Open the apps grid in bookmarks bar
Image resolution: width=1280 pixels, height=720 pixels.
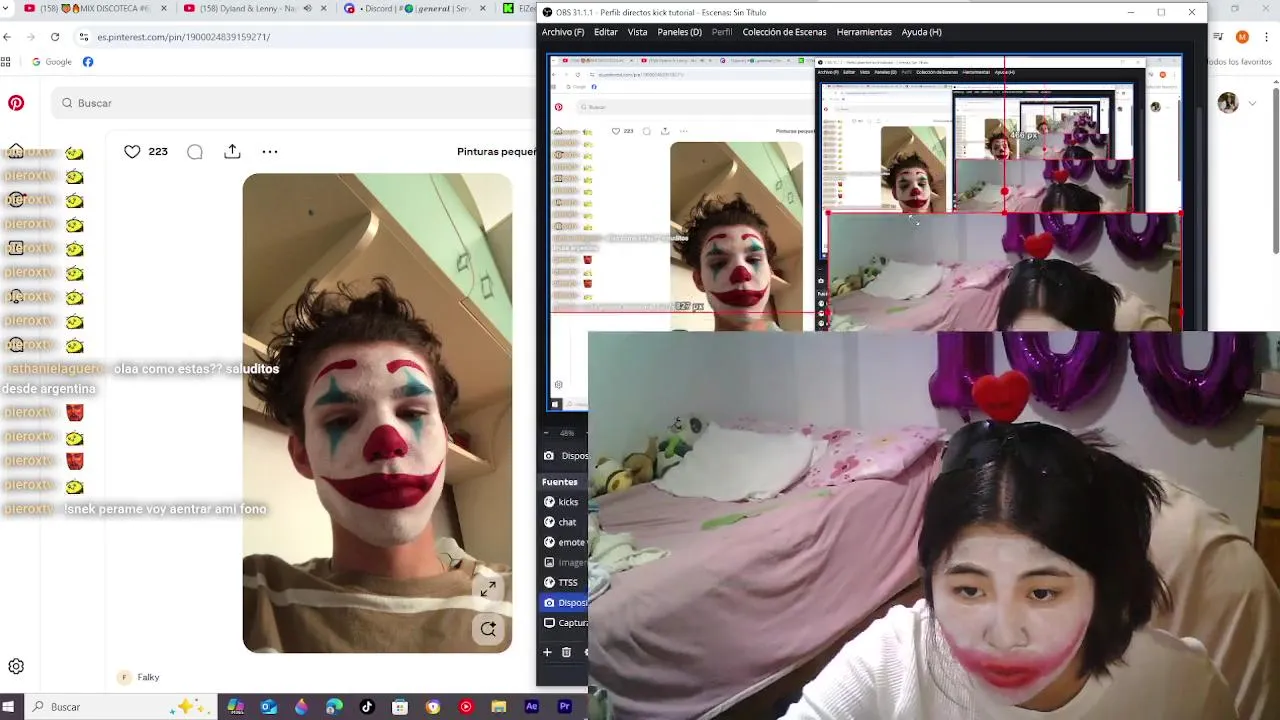6,62
